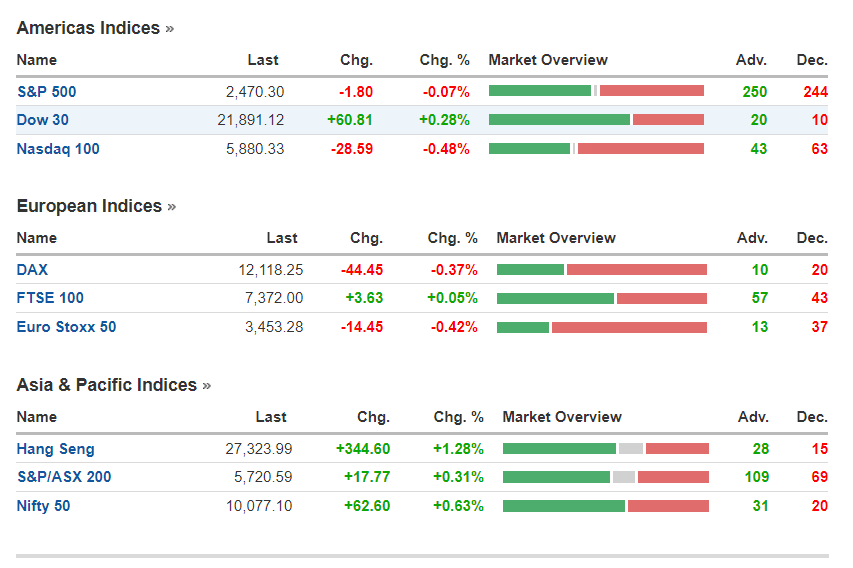Expand the European Indices heading arrow
The image size is (853, 568).
171,207
